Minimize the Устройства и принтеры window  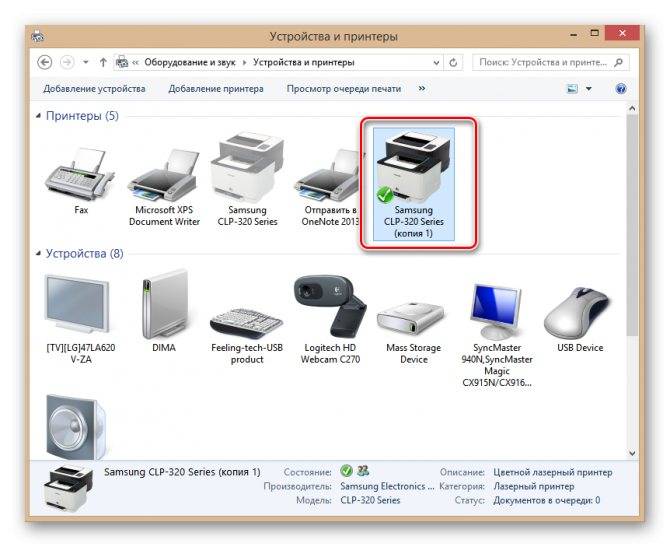574,34
